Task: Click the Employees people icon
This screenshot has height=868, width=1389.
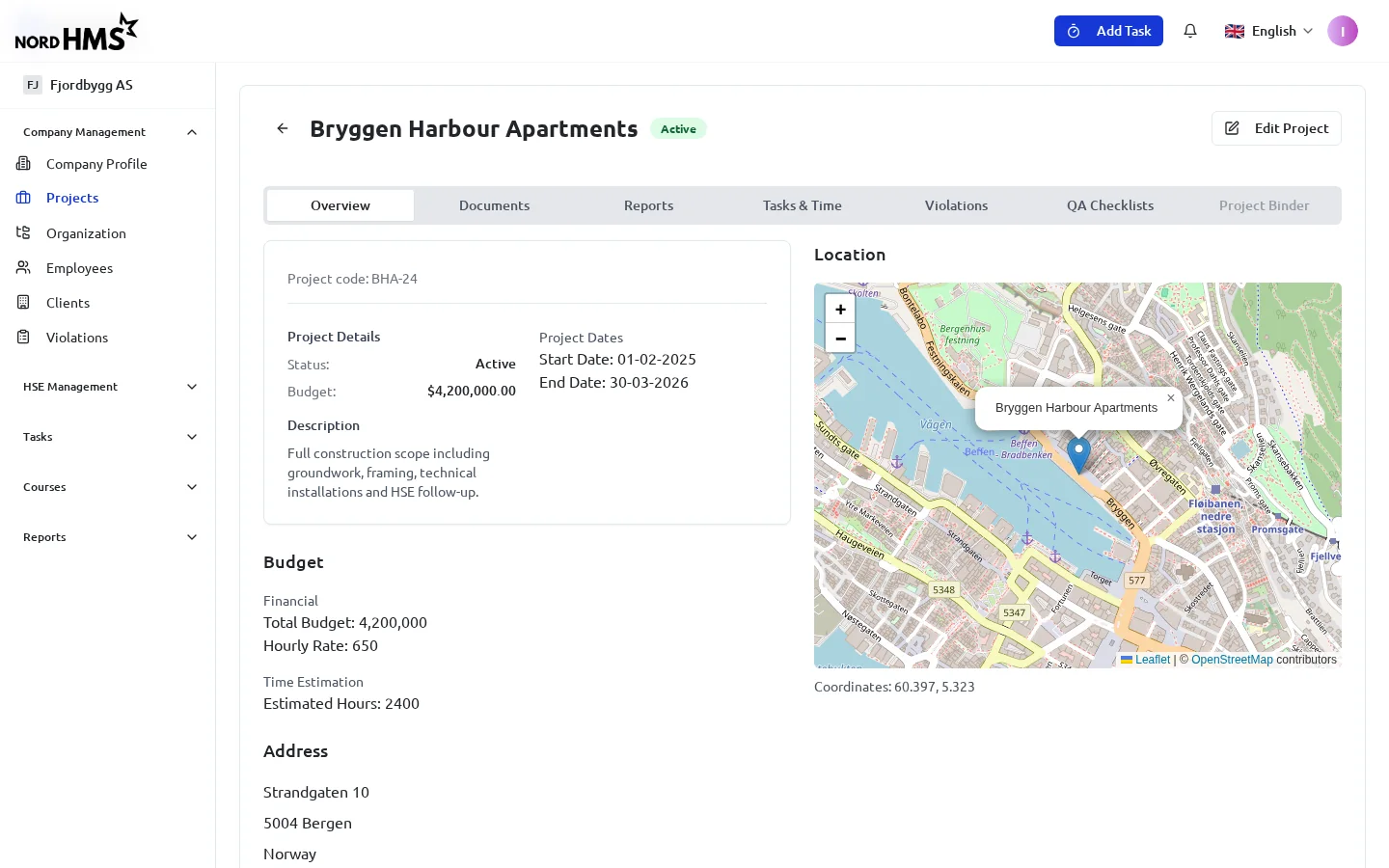Action: (x=23, y=268)
